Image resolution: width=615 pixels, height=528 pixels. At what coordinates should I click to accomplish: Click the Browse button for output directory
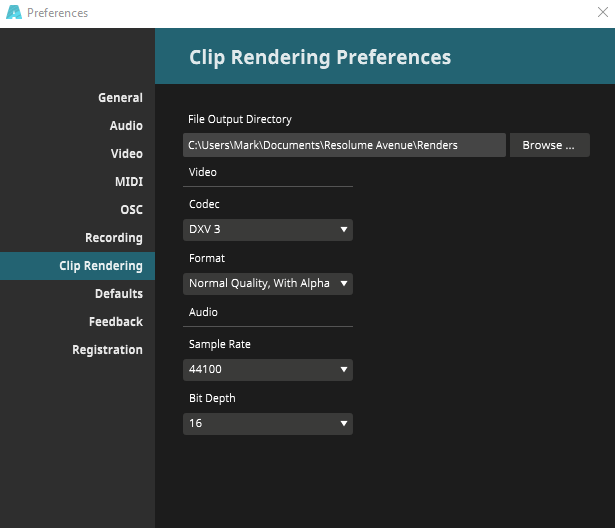[x=549, y=145]
